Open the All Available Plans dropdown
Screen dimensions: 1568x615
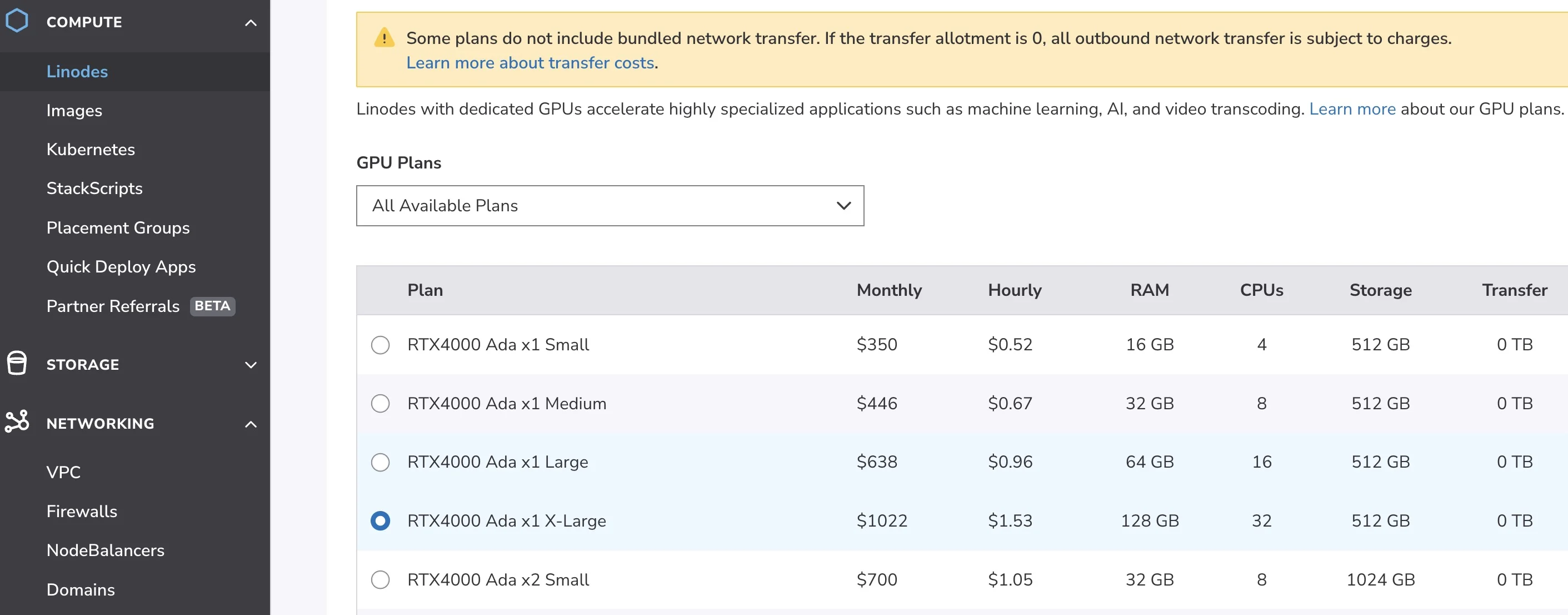click(x=610, y=206)
